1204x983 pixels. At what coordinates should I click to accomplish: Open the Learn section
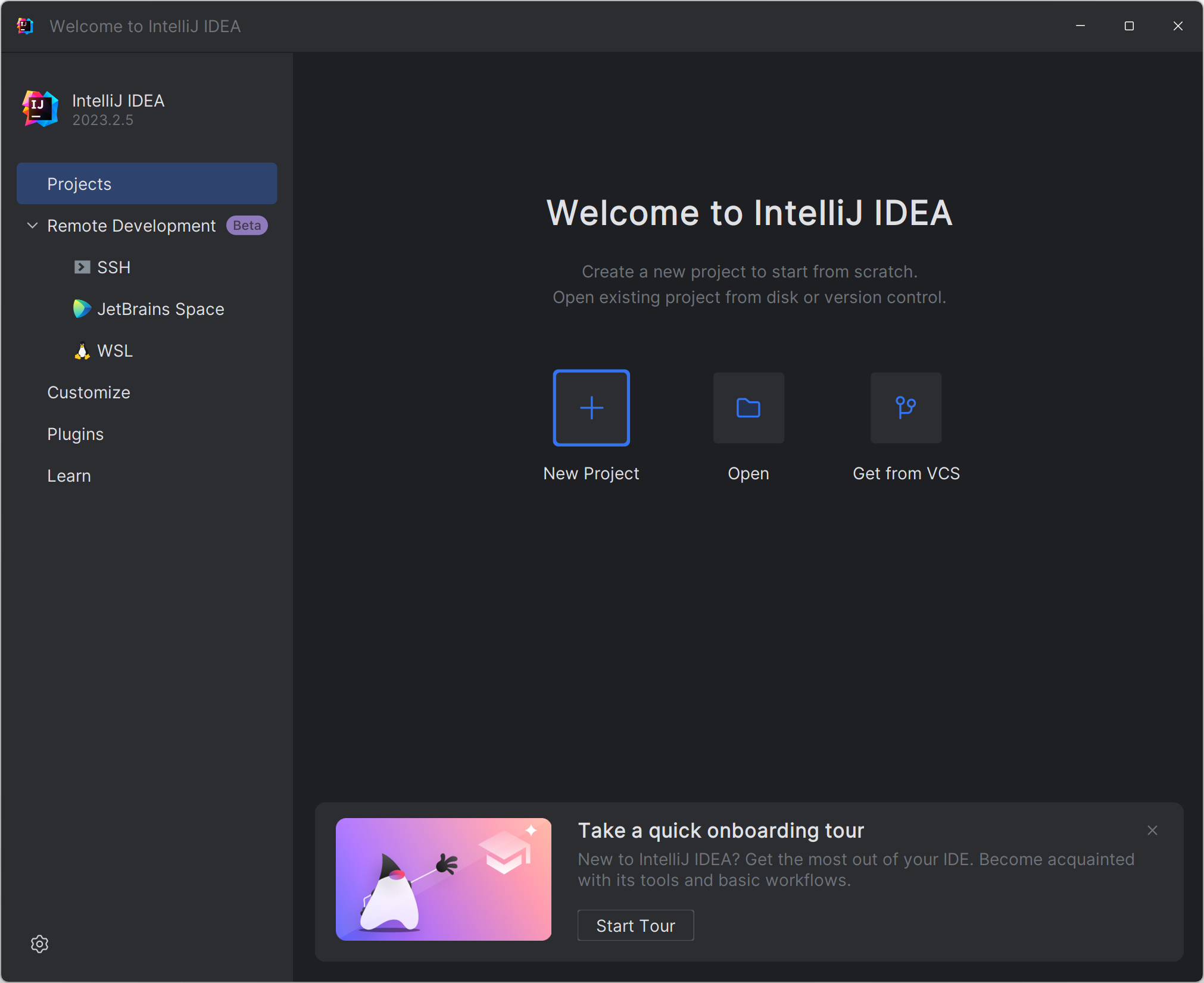point(69,476)
